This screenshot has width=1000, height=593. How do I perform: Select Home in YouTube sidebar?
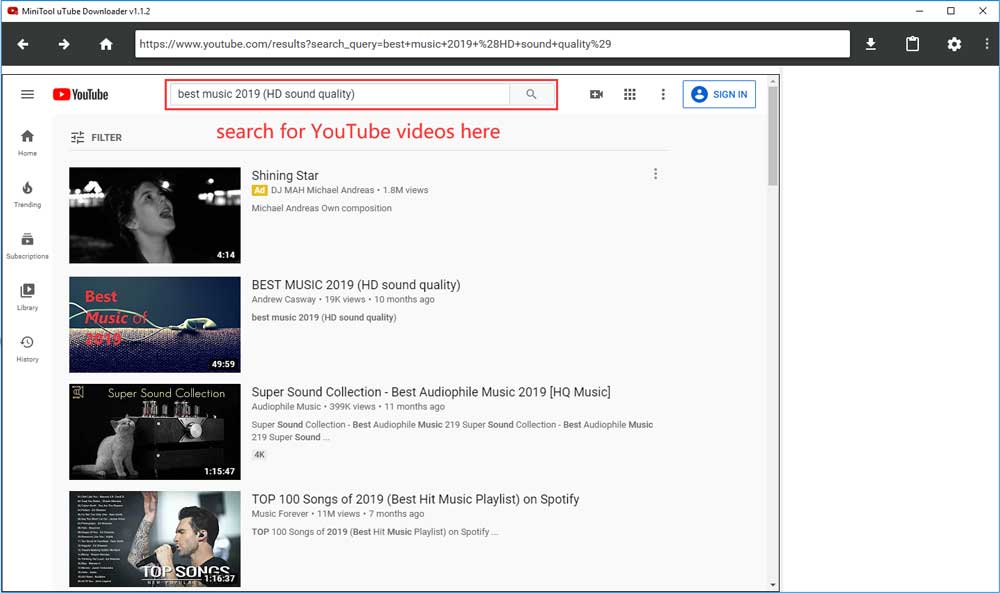click(x=27, y=143)
